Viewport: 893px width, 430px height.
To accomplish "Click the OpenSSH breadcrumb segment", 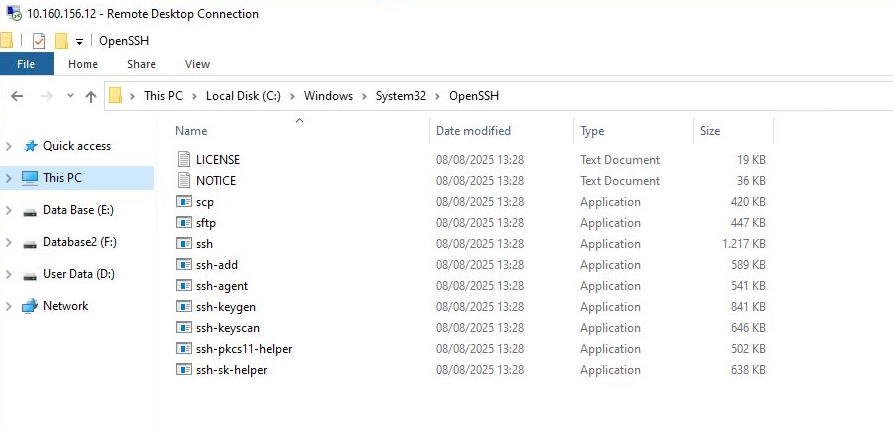I will pyautogui.click(x=474, y=96).
